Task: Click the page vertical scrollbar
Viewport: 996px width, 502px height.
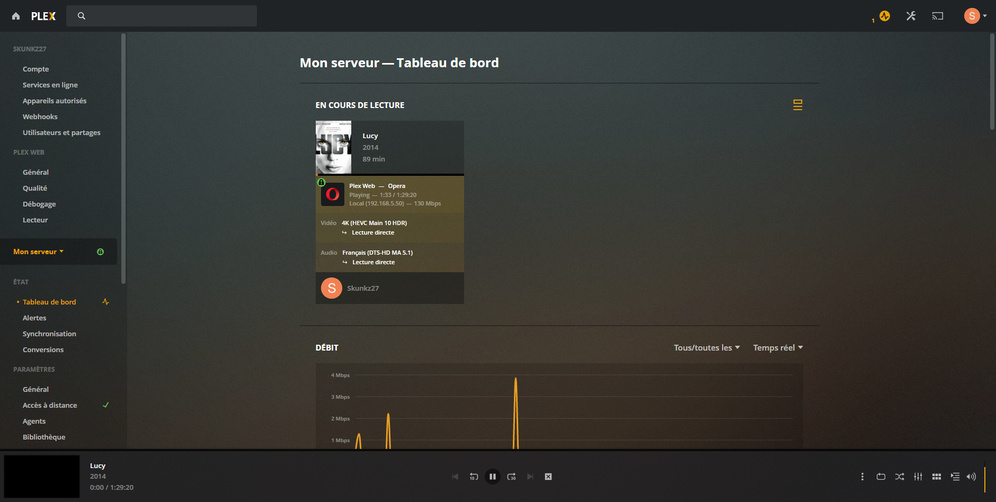Action: point(992,81)
